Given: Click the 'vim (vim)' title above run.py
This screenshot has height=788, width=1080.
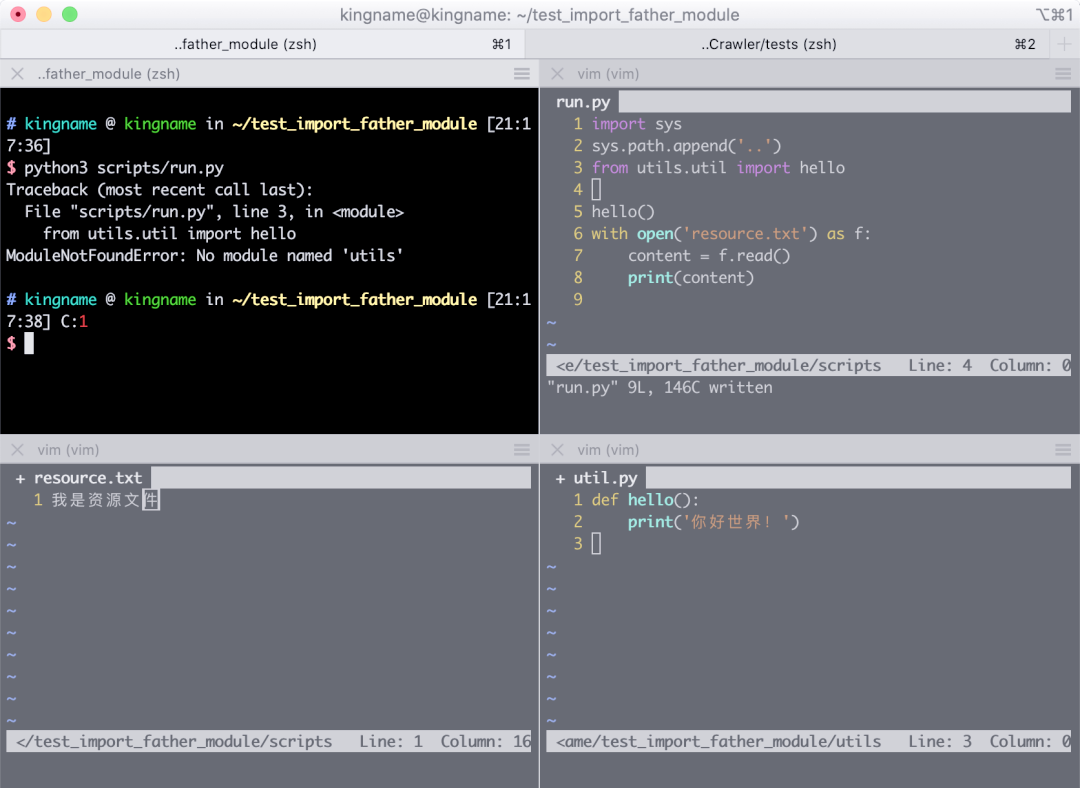Looking at the screenshot, I should coord(608,74).
